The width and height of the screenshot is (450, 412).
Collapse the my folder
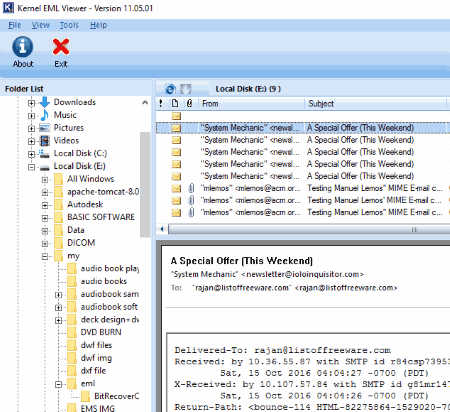coord(45,256)
